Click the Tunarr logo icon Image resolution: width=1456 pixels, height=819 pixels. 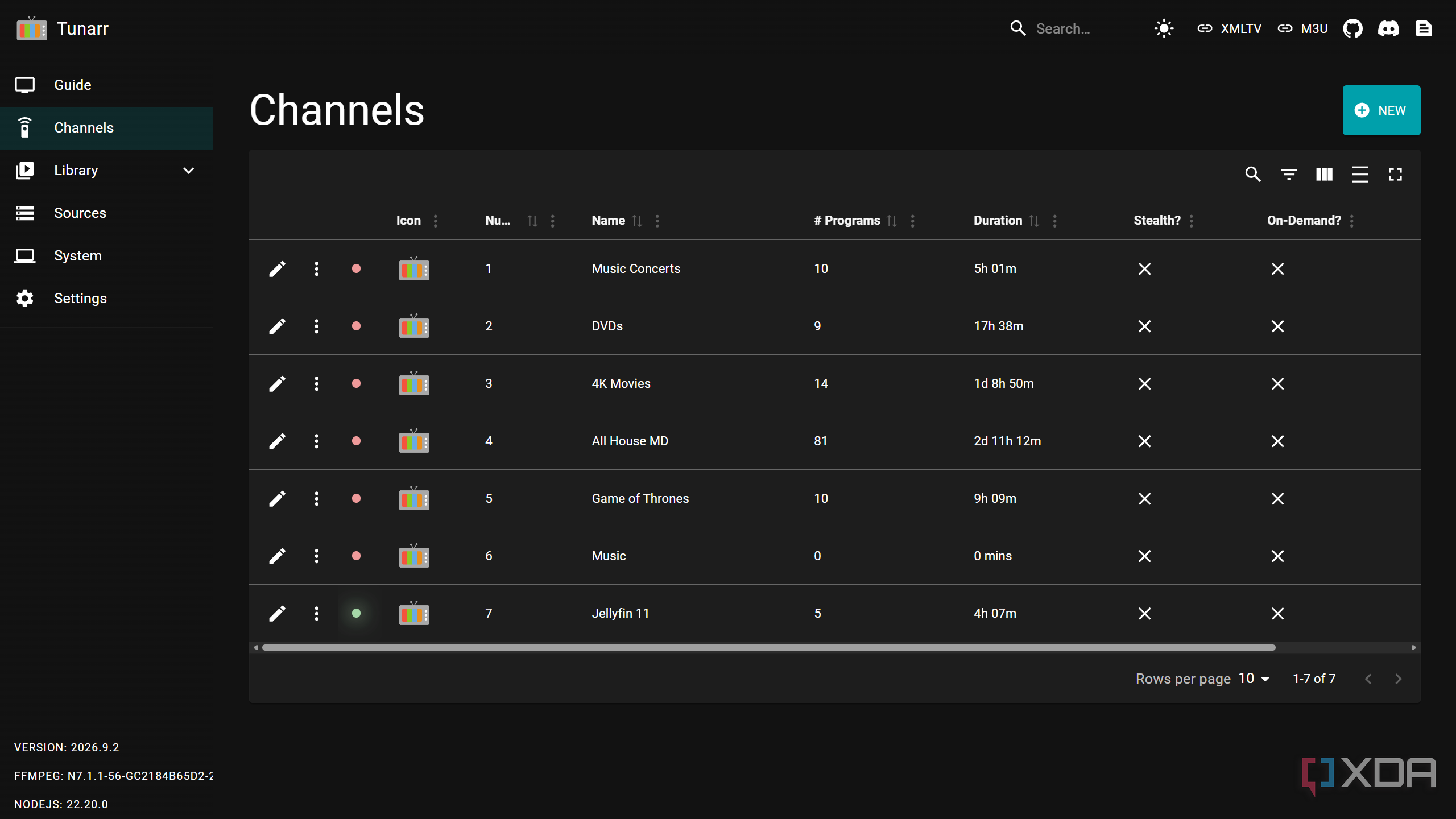pyautogui.click(x=31, y=28)
